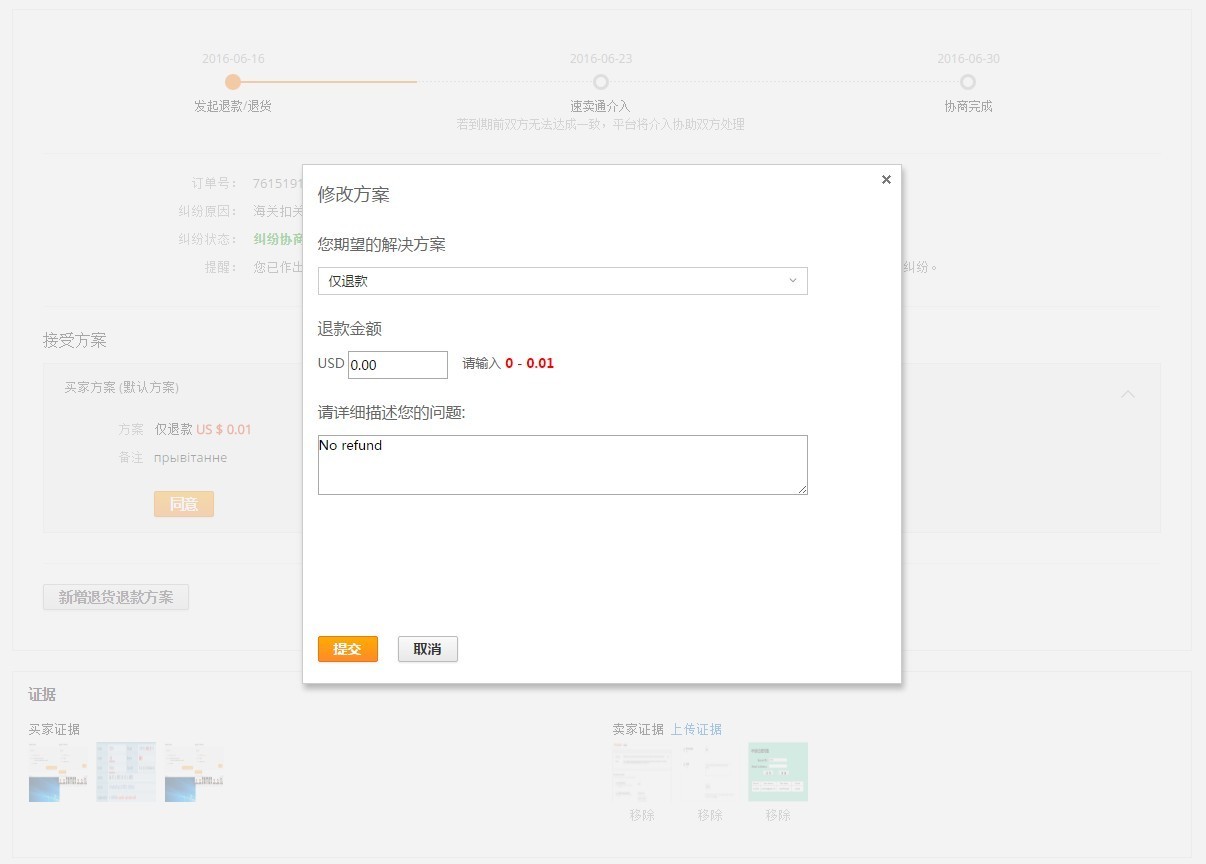Click the 发起退款/退货 timeline marker
The image size is (1206, 864).
[232, 81]
